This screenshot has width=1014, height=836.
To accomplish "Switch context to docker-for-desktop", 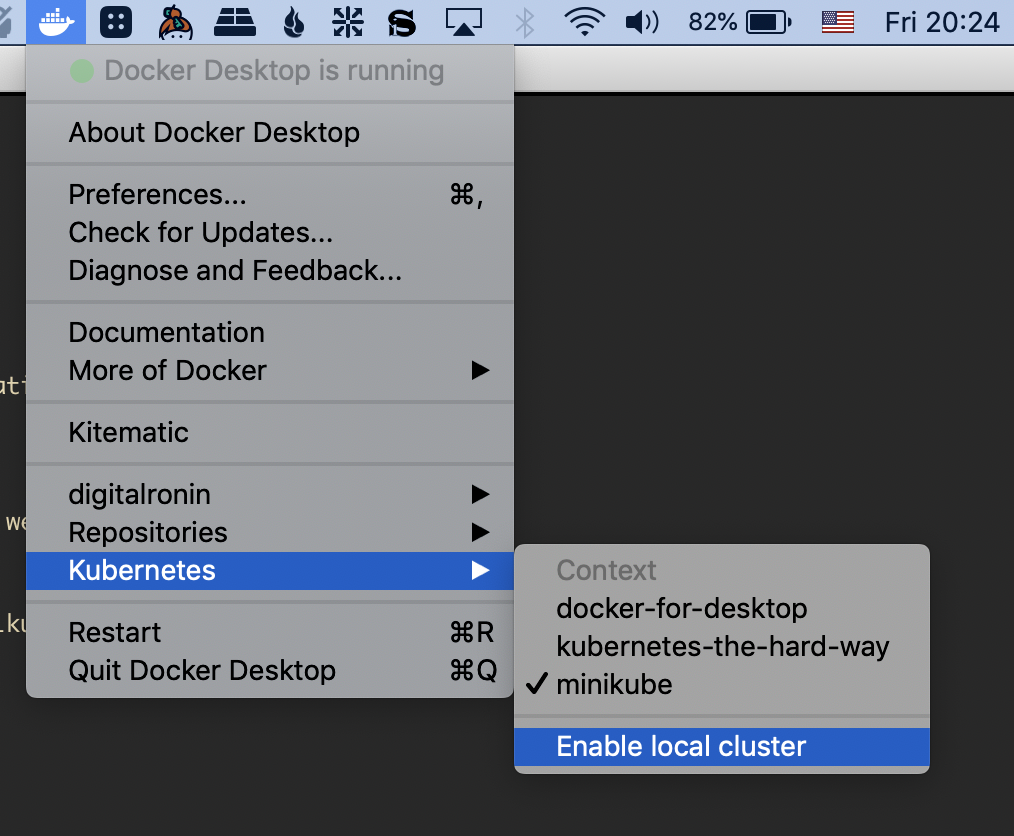I will (x=681, y=608).
